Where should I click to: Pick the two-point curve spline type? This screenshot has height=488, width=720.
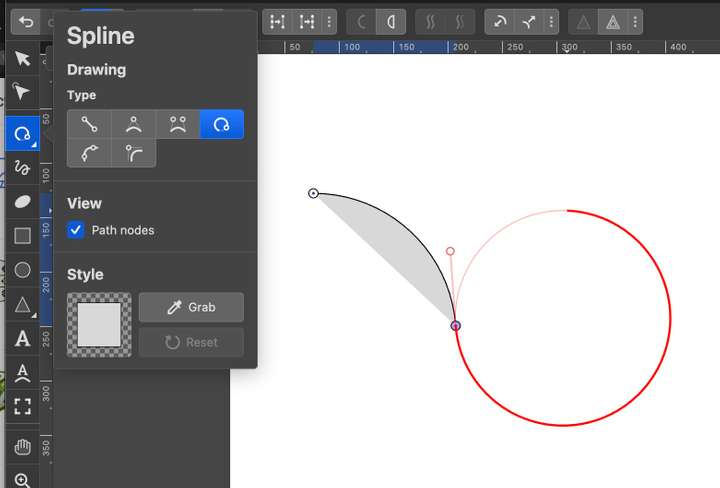click(177, 125)
